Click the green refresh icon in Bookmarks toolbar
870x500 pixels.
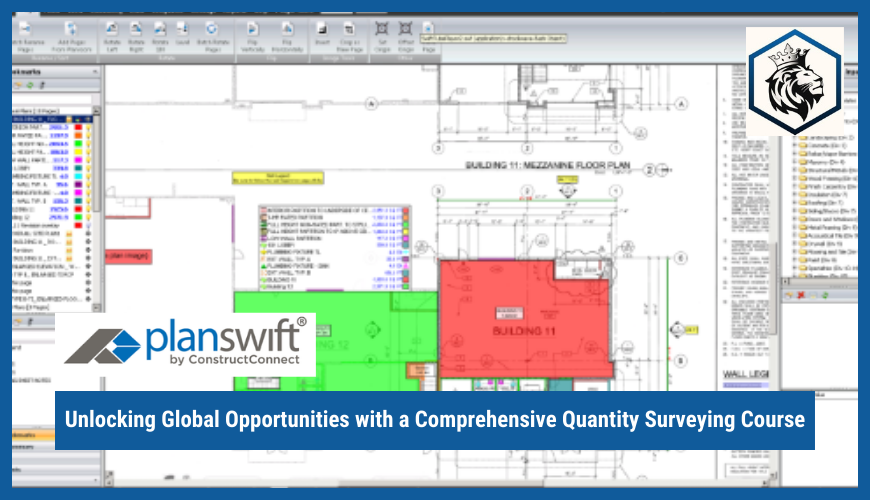pos(30,85)
